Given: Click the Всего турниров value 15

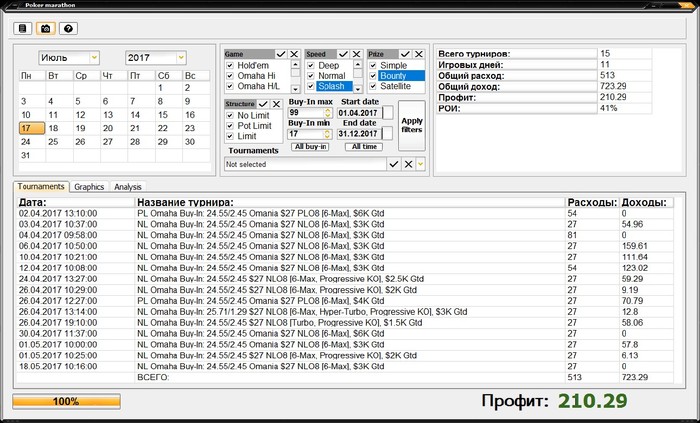Looking at the screenshot, I should coord(605,54).
